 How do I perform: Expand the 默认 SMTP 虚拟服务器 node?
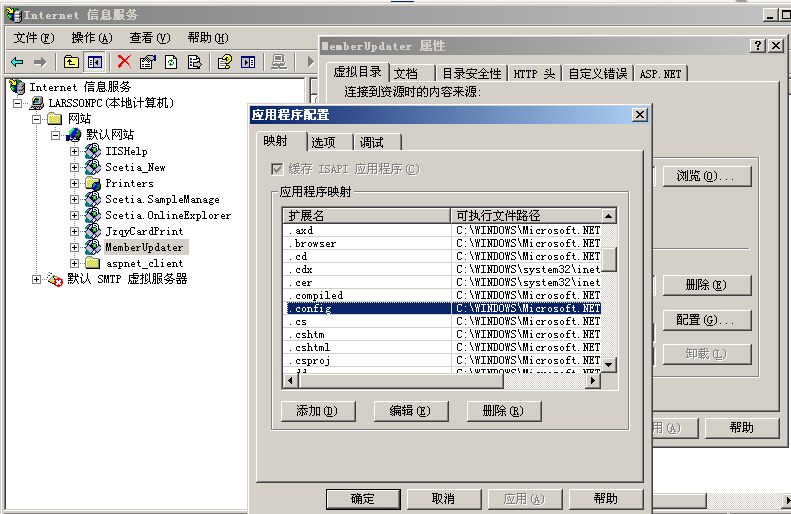click(37, 279)
